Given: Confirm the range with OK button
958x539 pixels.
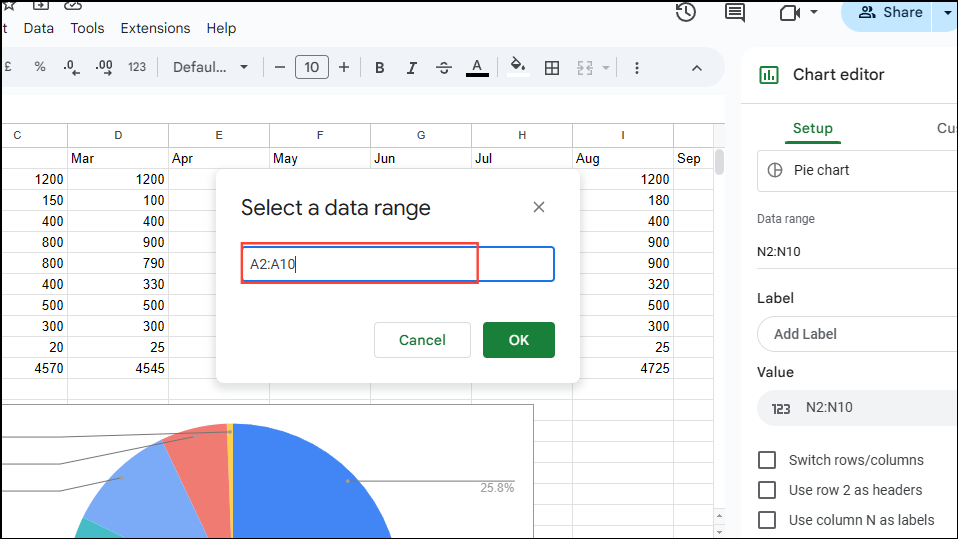Looking at the screenshot, I should coord(519,340).
